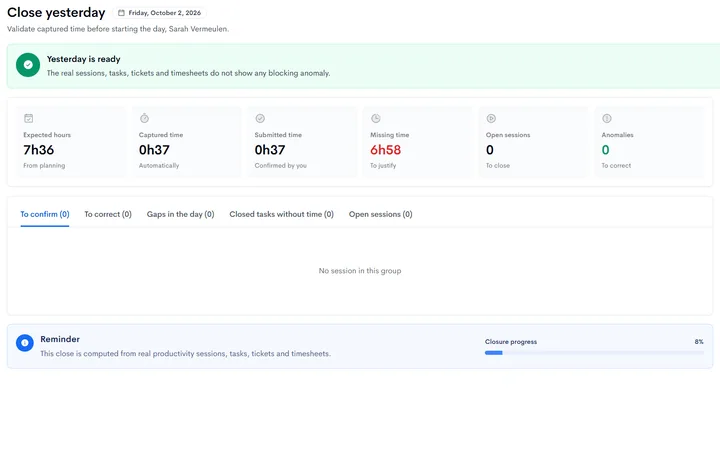
Task: Click the 'Reminder' heading
Action: tap(60, 339)
